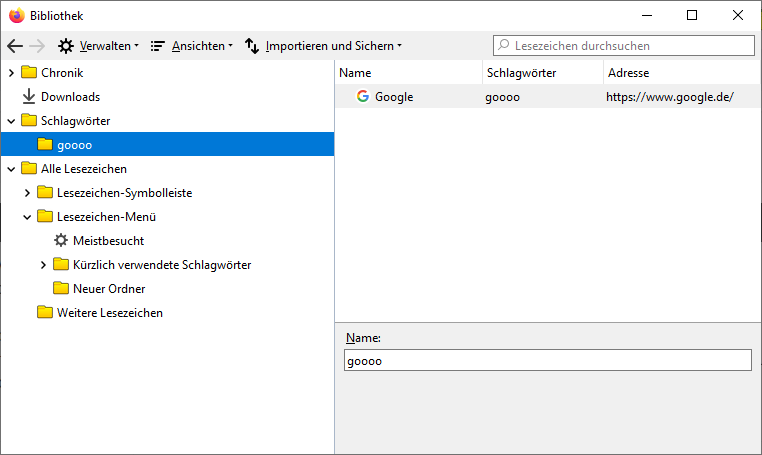Select the Downloads arrow icon entry

click(28, 97)
